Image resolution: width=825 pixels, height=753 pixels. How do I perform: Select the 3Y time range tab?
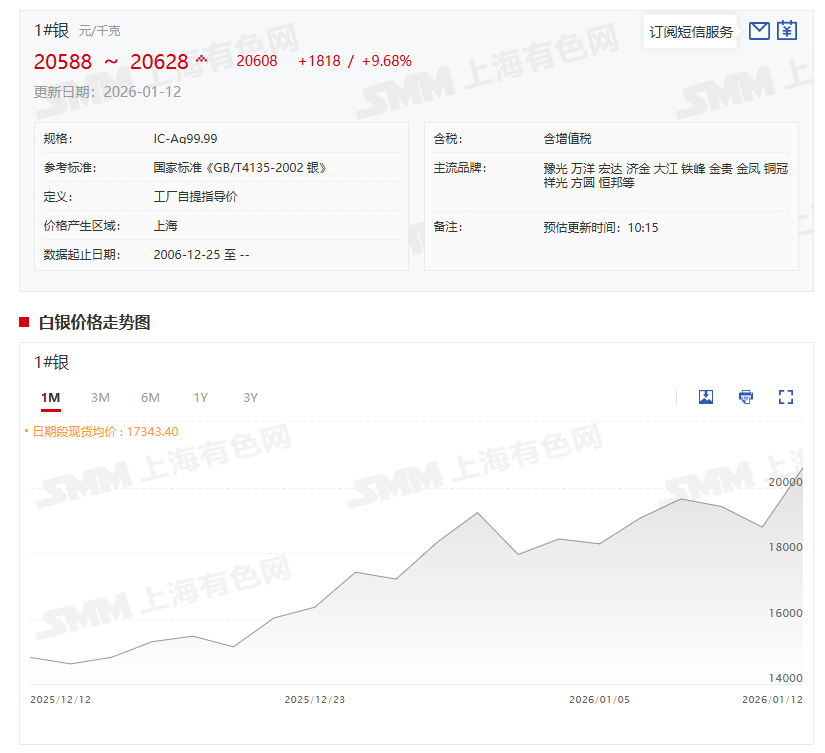[250, 398]
